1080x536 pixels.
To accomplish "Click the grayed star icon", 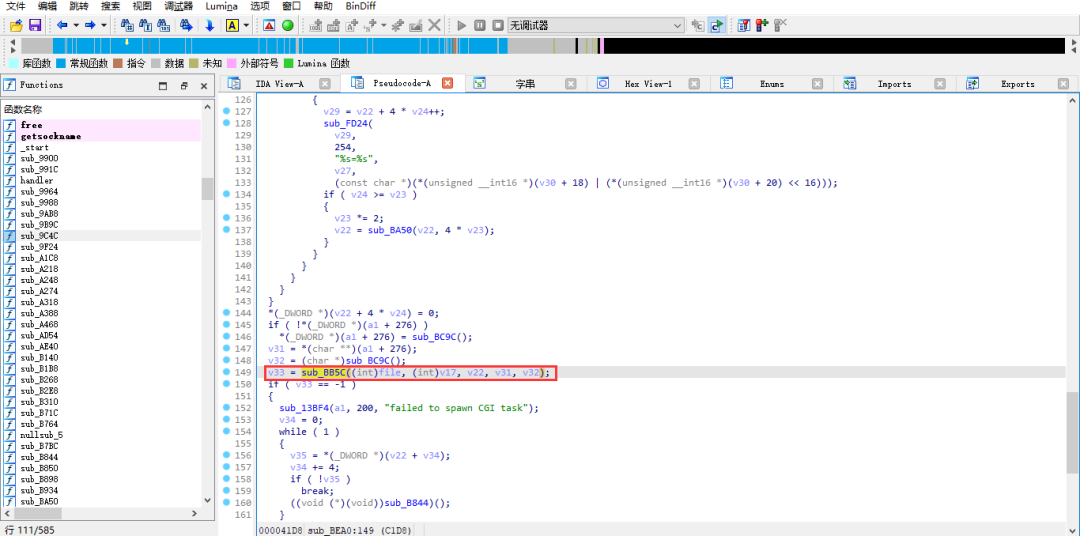I will point(398,25).
